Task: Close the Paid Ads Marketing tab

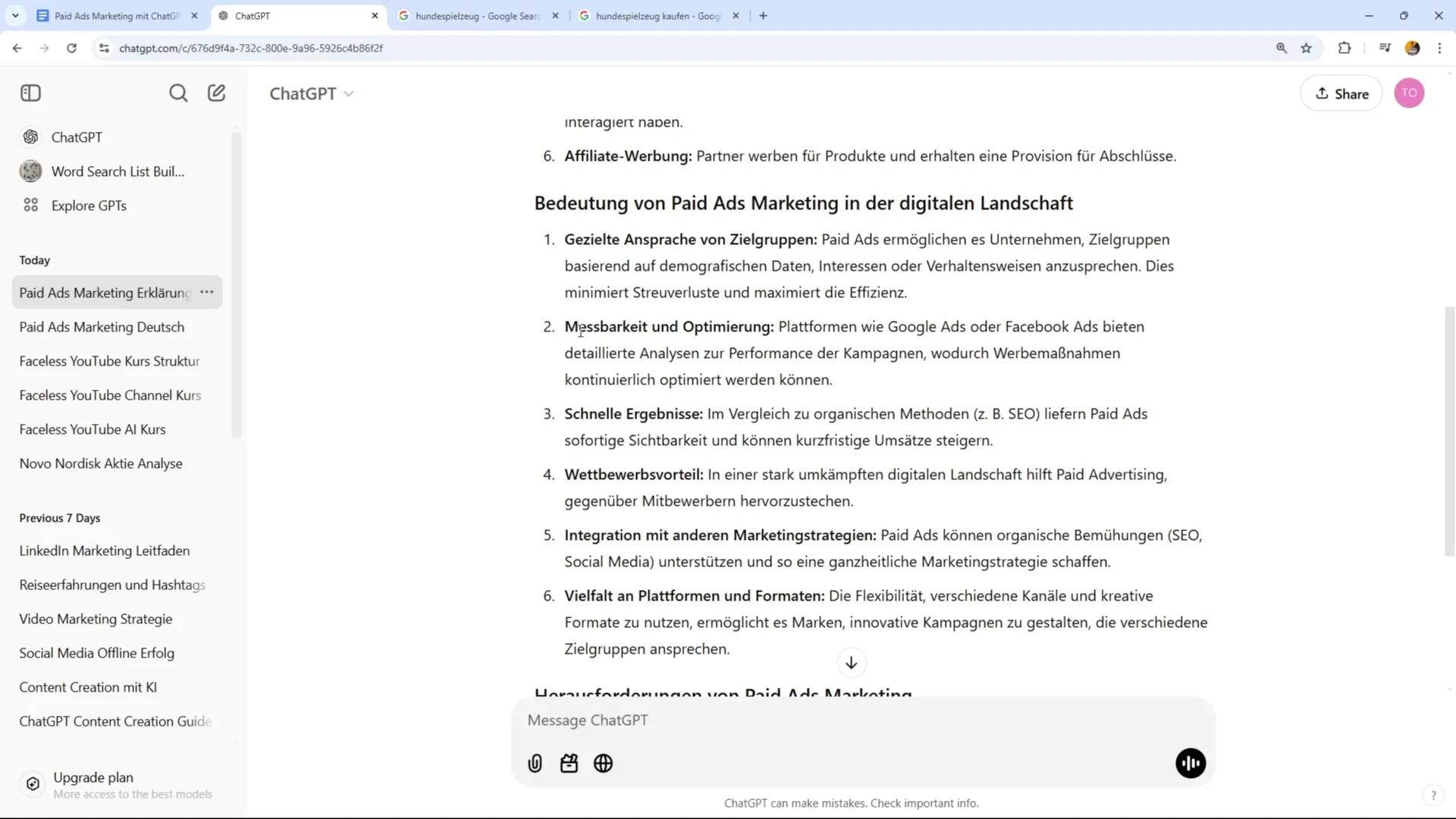Action: coord(194,15)
